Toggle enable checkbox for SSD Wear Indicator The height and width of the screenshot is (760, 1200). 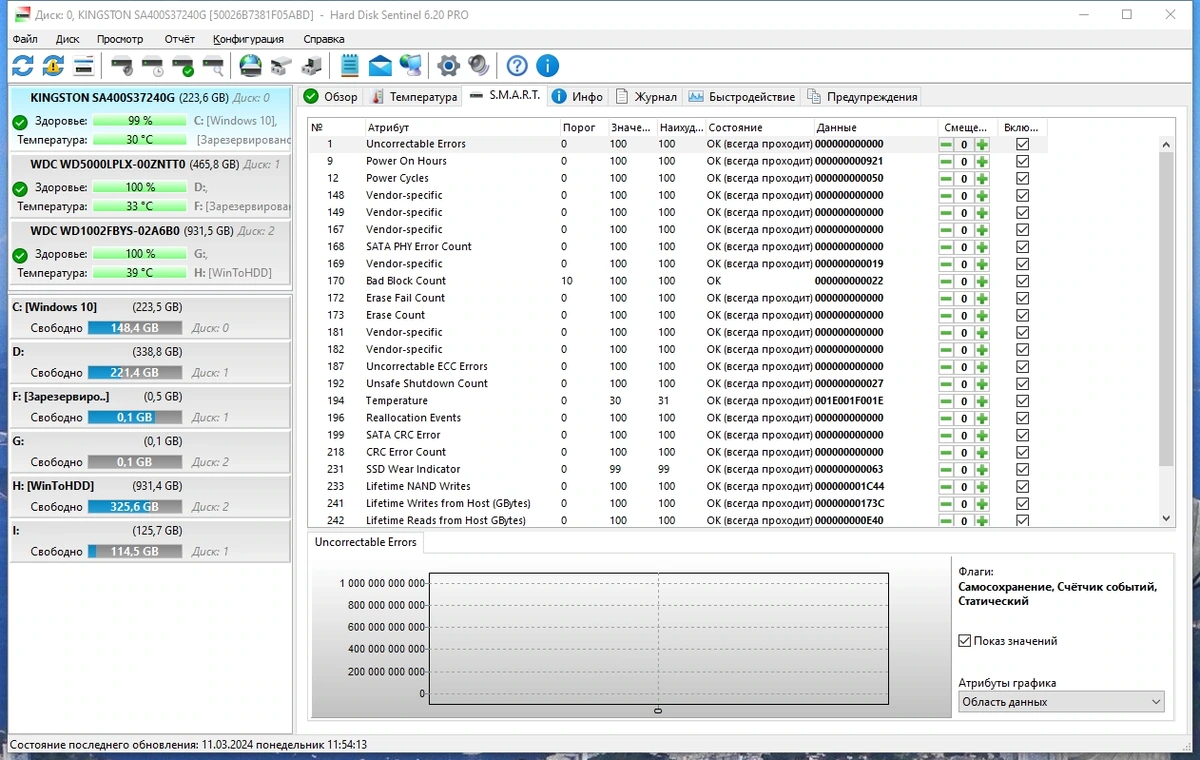tap(1022, 469)
